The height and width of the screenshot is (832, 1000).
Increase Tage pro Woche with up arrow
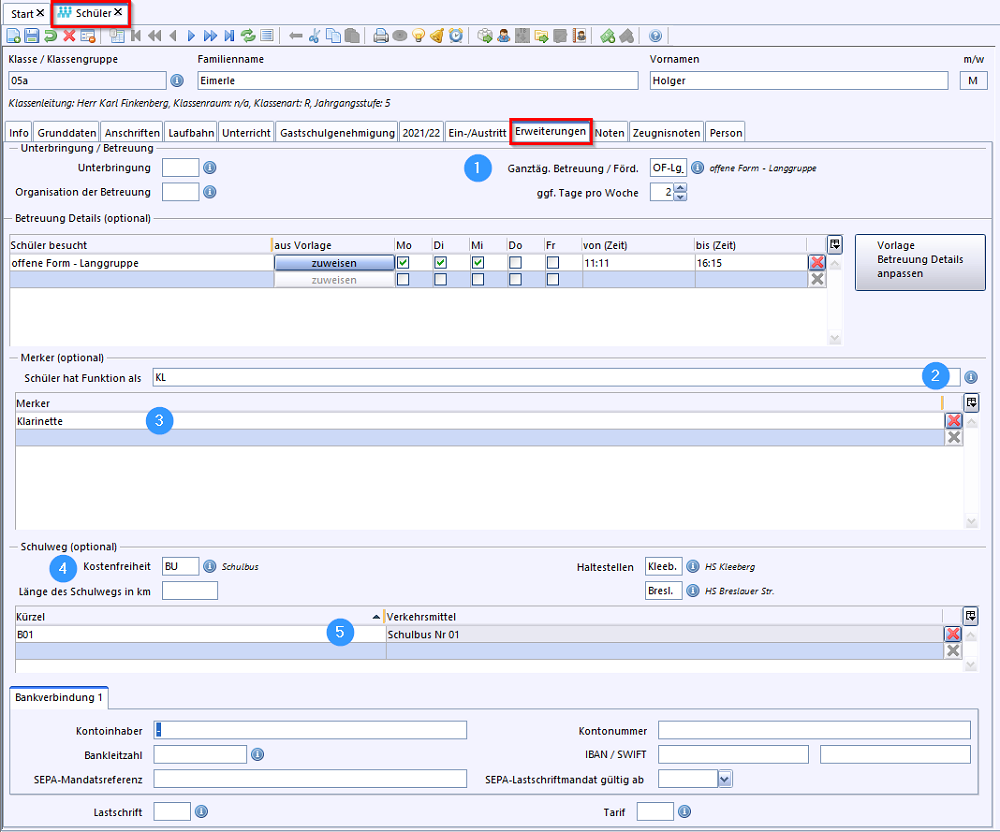click(x=680, y=187)
